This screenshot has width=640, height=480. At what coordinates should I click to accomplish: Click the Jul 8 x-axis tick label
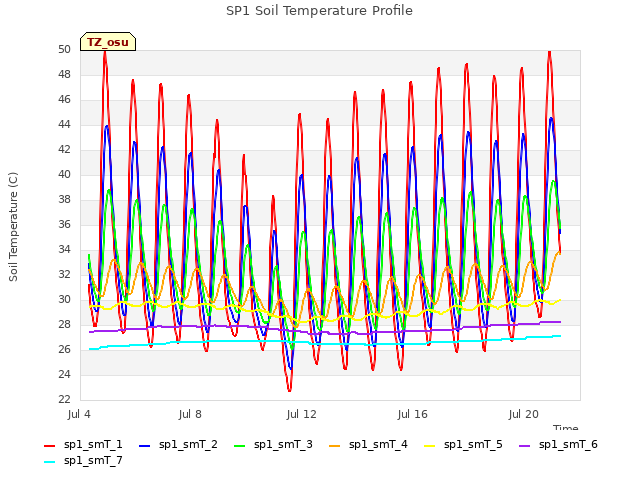[x=190, y=415]
